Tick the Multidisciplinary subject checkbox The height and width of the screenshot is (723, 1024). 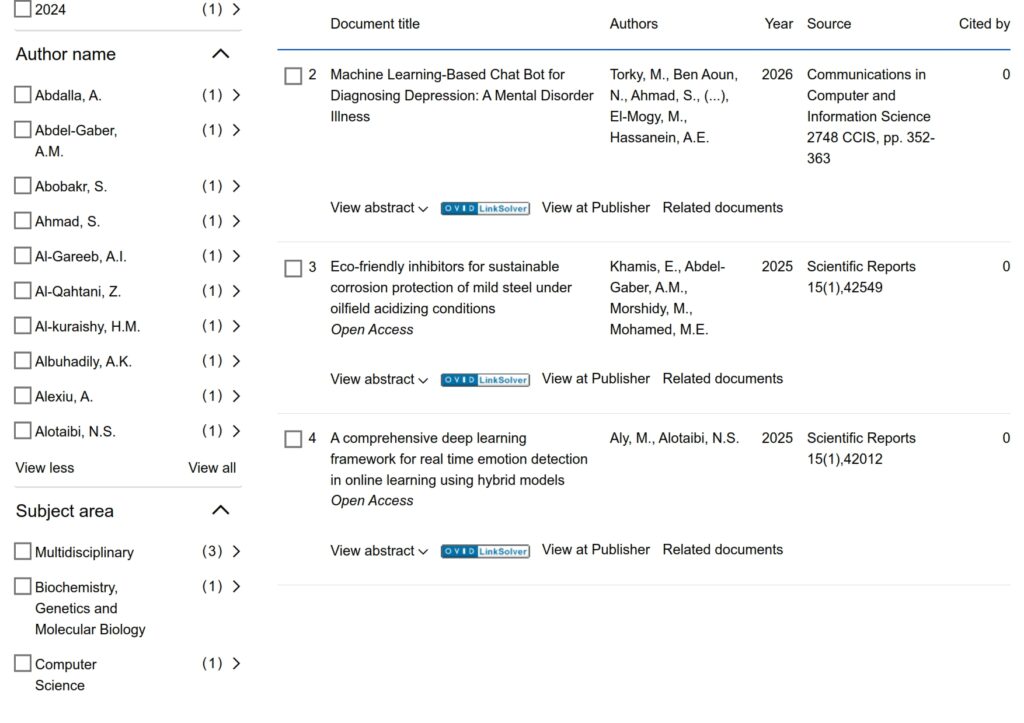pyautogui.click(x=23, y=552)
